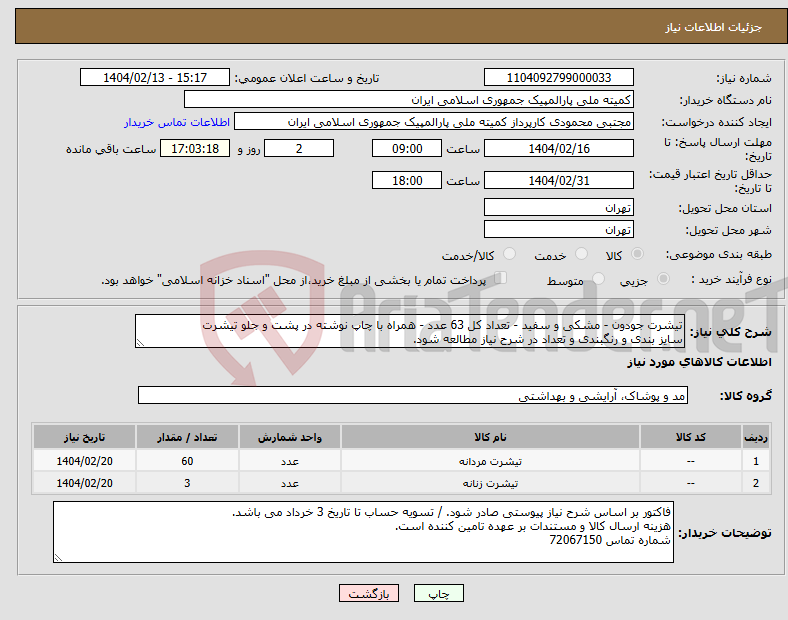Click the price validity time 18:00
This screenshot has height=620, width=788.
point(407,180)
